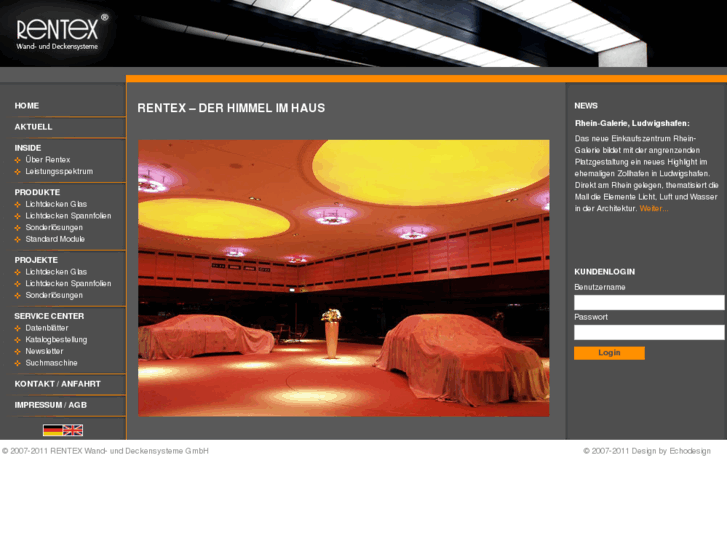The width and height of the screenshot is (727, 545).
Task: Open Lichtdecken Spannfolien under Projekte
Action: [x=68, y=283]
